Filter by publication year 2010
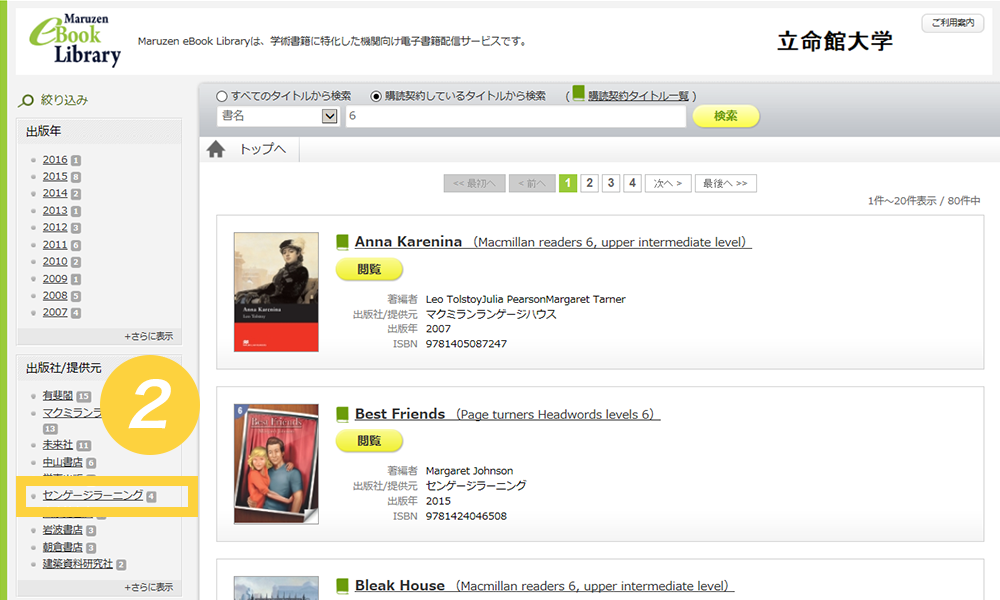 [55, 261]
